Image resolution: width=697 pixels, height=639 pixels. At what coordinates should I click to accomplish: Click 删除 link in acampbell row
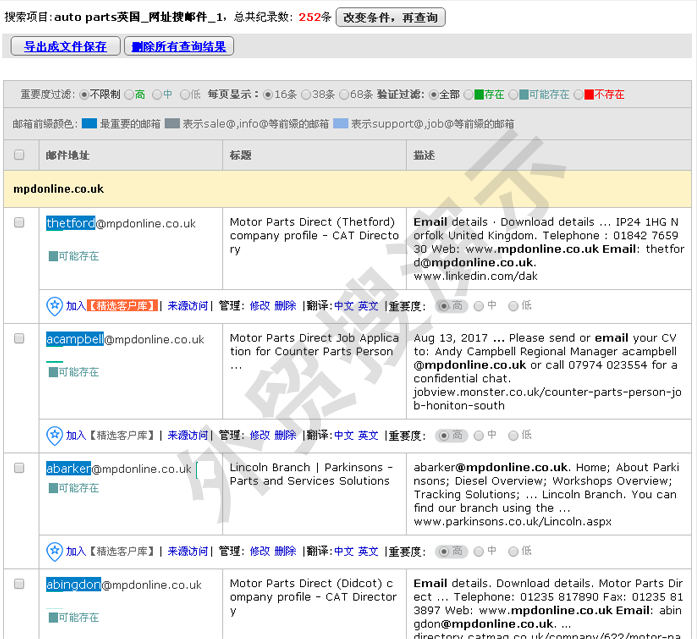(x=285, y=435)
